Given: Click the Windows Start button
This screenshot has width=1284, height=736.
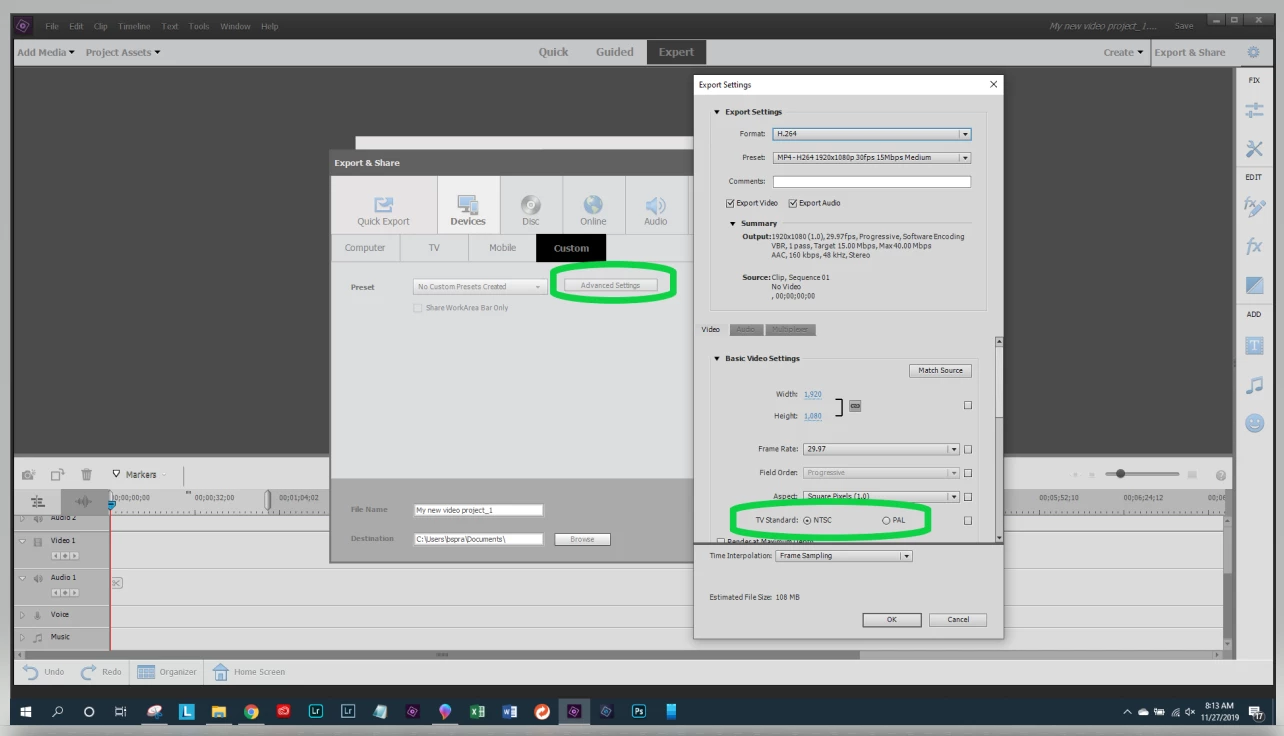Looking at the screenshot, I should pyautogui.click(x=26, y=712).
